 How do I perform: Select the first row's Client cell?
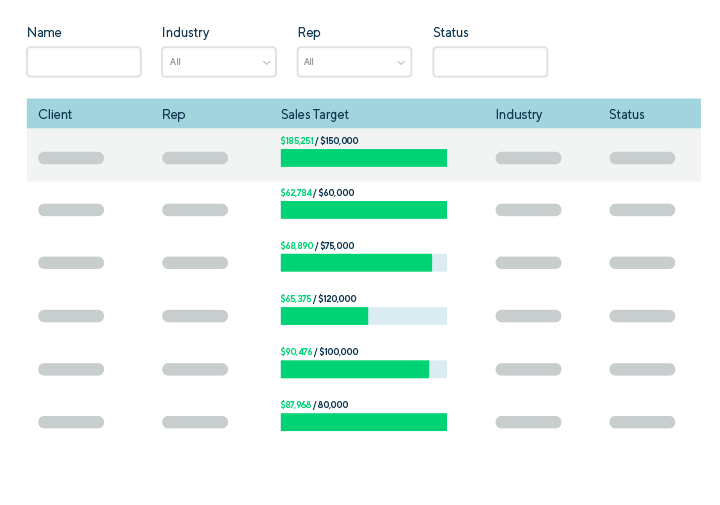point(71,158)
